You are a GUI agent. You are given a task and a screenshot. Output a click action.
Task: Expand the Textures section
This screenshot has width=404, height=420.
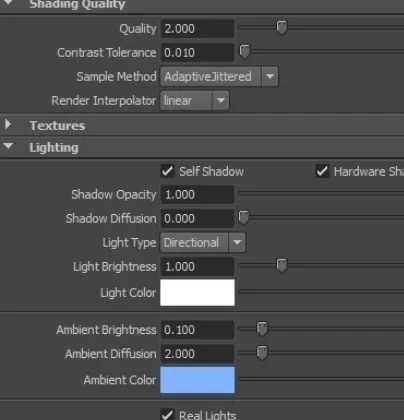8,125
